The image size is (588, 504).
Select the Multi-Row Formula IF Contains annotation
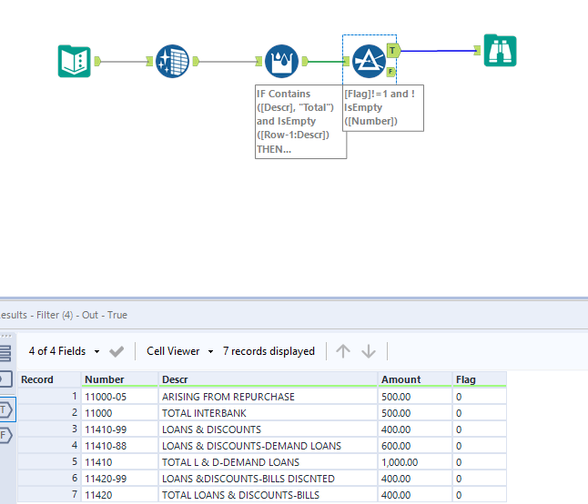[x=301, y=122]
